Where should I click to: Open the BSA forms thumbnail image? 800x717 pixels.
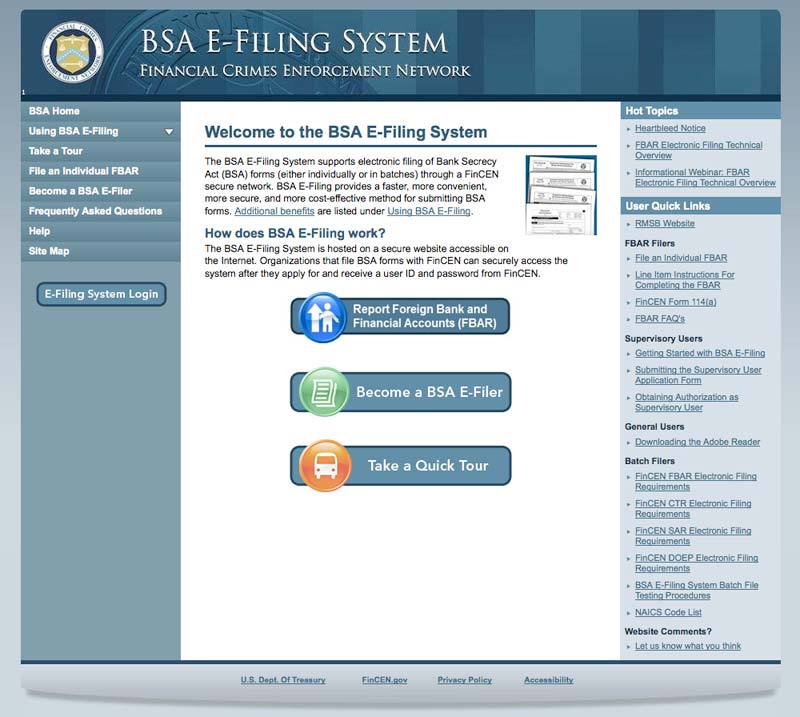coord(561,195)
